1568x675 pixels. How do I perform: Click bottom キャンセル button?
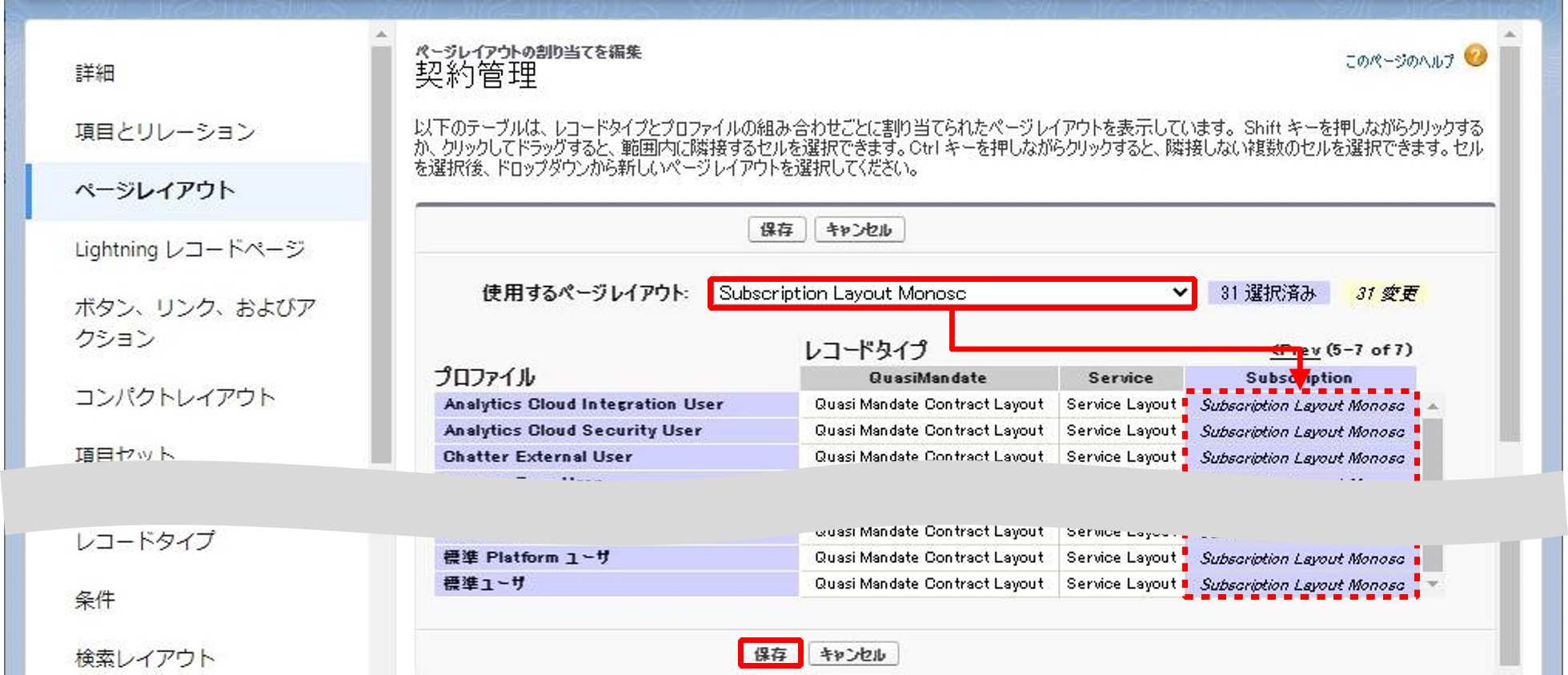(x=853, y=654)
